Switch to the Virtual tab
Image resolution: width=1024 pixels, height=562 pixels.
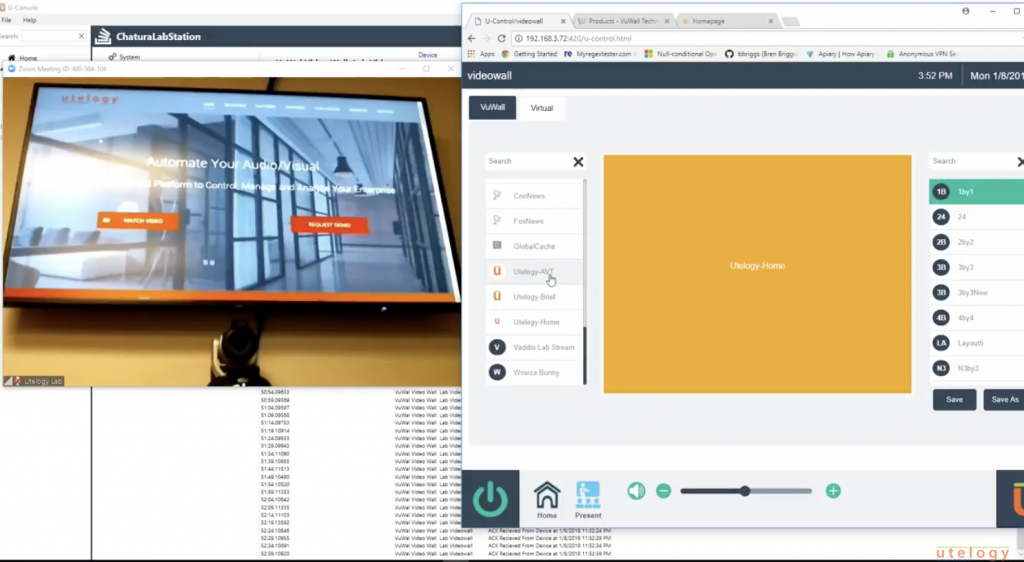pos(541,107)
